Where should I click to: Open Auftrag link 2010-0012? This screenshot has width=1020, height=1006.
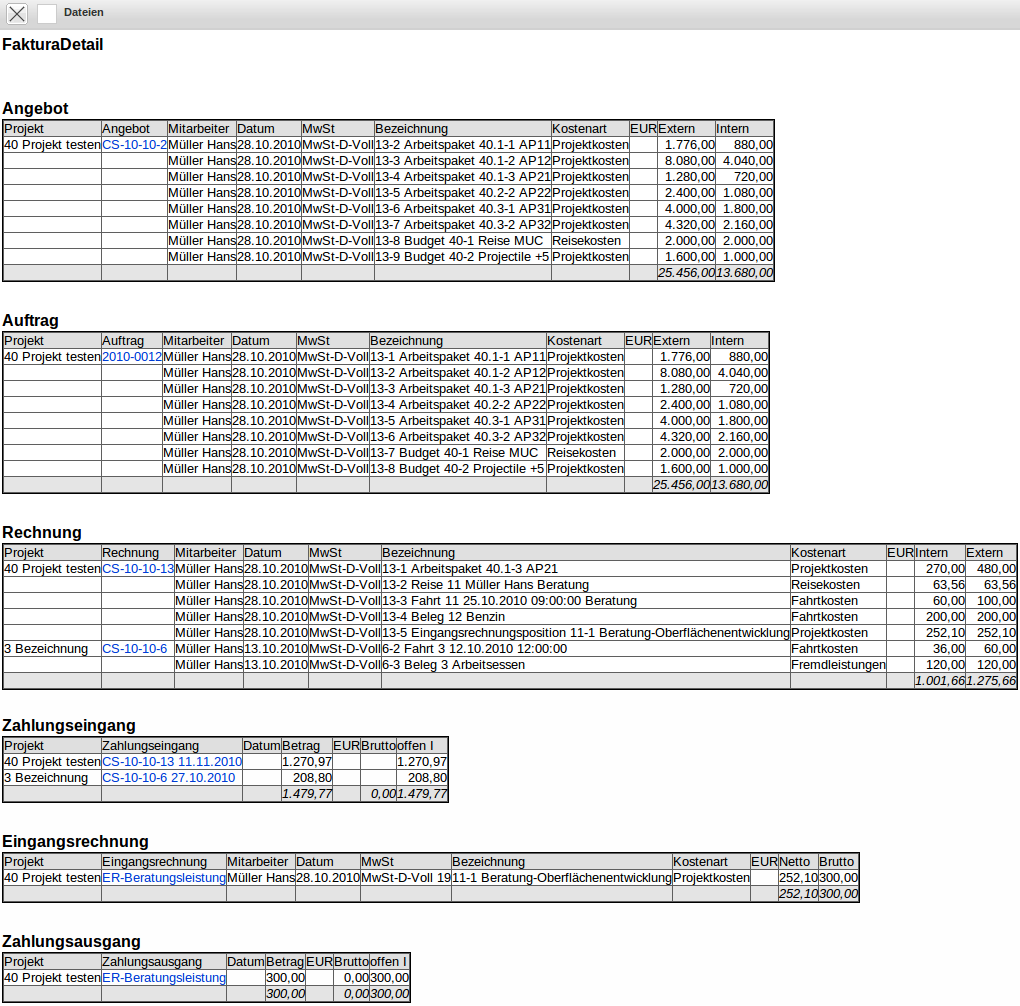click(x=132, y=357)
